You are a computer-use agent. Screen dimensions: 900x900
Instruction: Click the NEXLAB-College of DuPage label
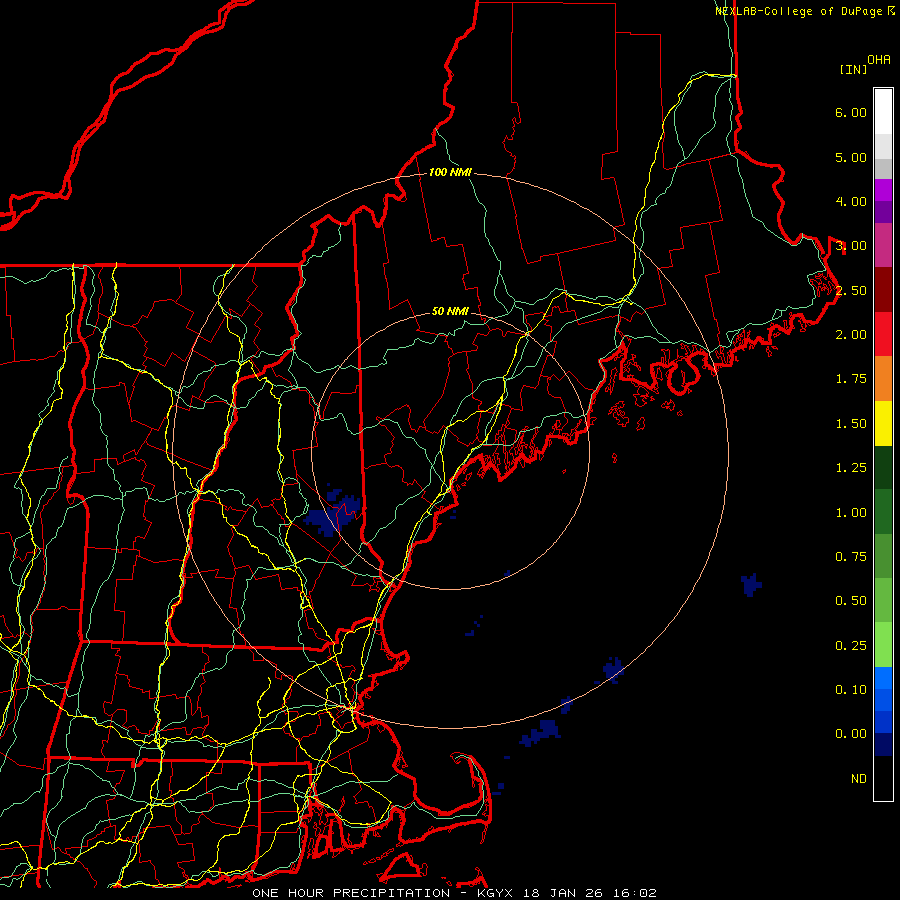(799, 11)
